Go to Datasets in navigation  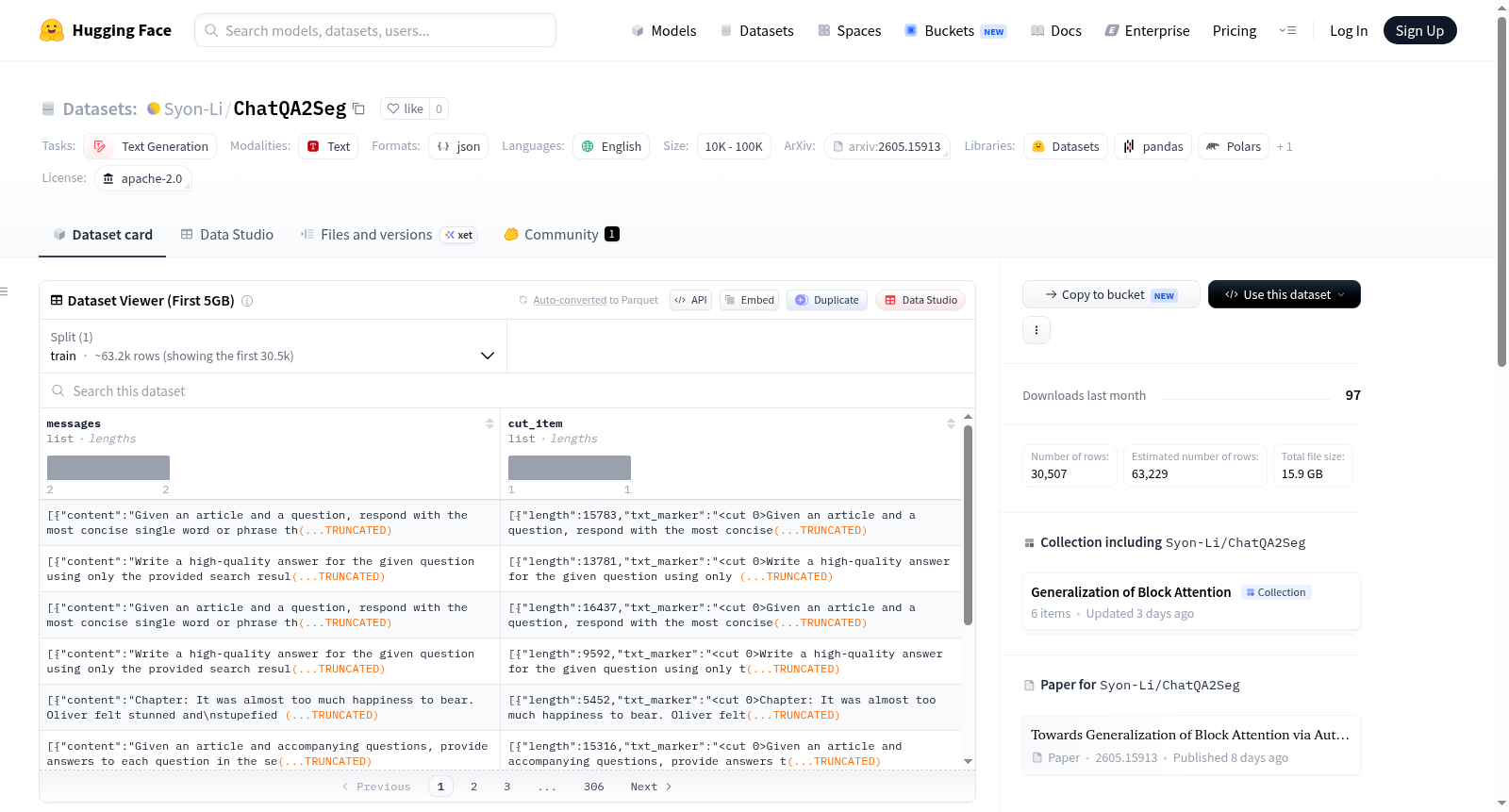[757, 30]
